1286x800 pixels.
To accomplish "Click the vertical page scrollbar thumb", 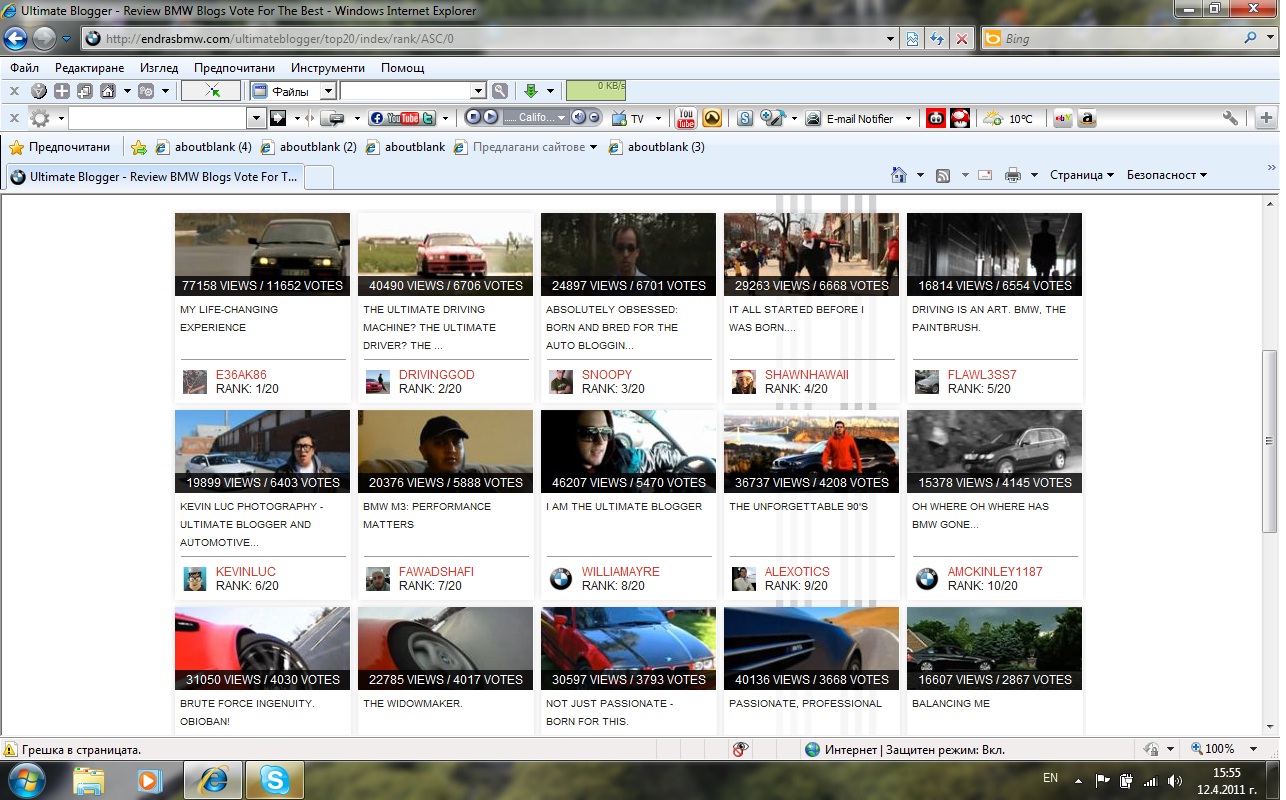I will (x=1270, y=441).
